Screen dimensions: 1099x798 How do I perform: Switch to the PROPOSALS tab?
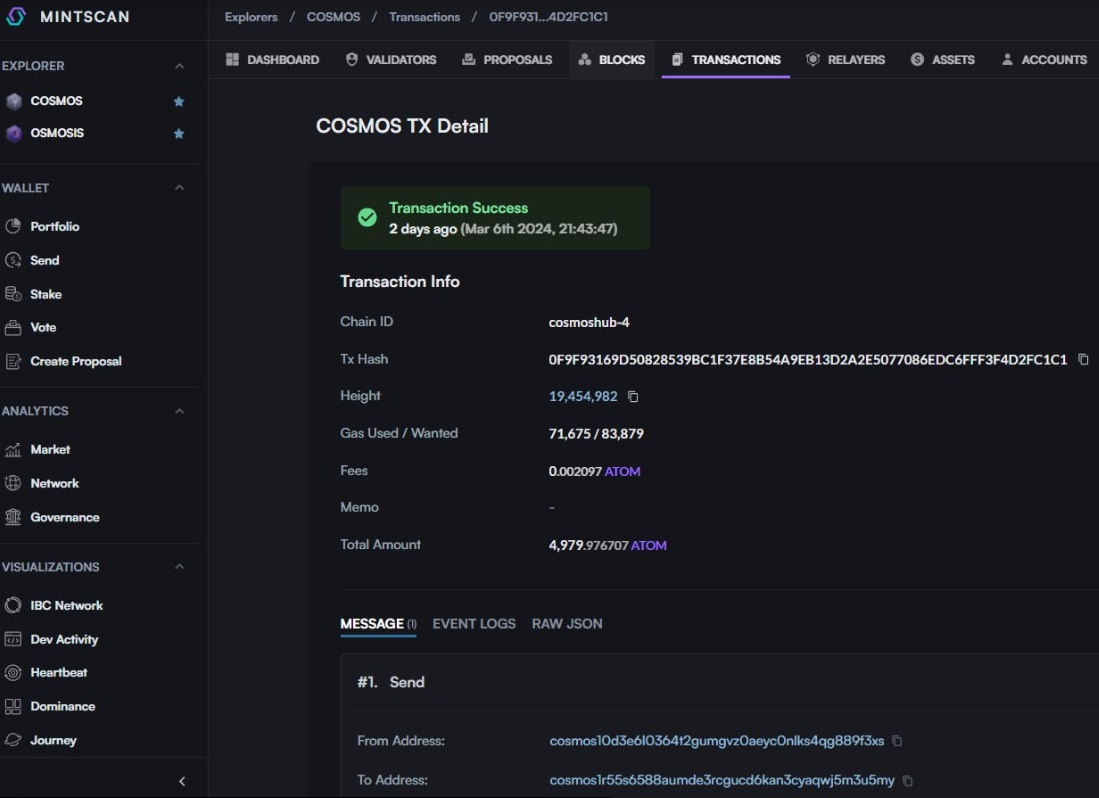(x=507, y=60)
